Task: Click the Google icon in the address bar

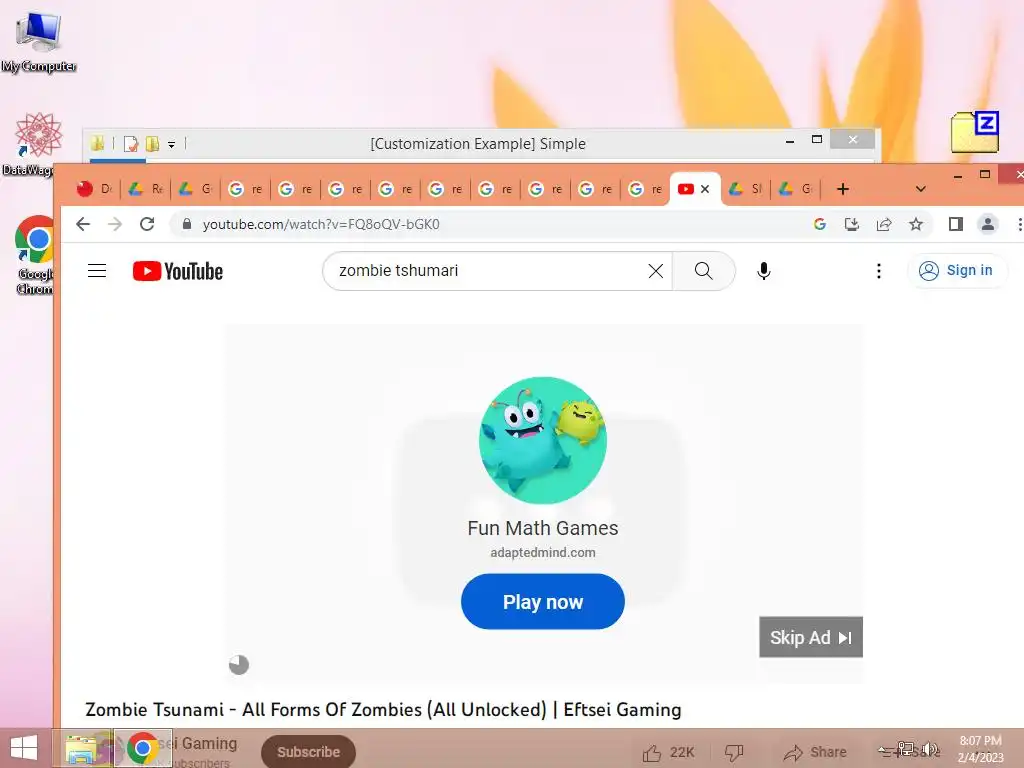Action: pos(820,224)
